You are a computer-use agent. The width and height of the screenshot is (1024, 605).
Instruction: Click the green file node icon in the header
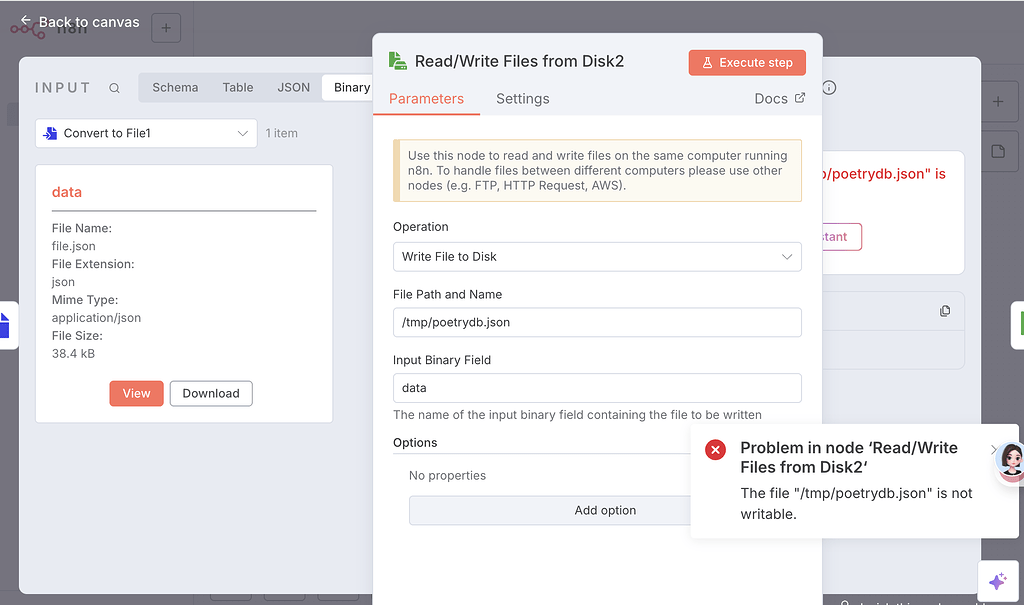click(x=398, y=61)
